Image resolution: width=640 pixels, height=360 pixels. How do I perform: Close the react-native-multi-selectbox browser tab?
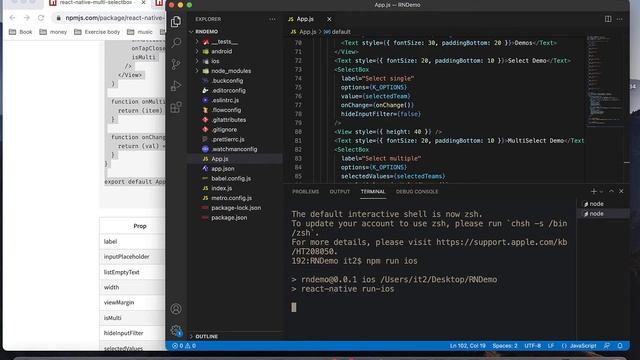143,3
